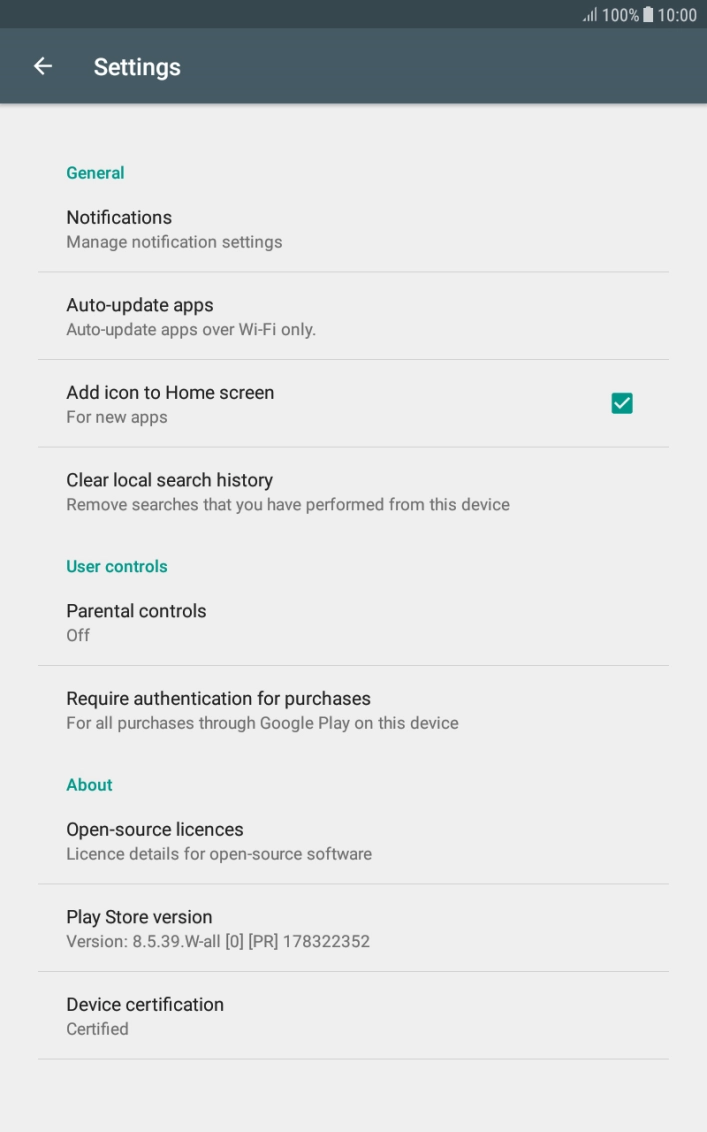Select the Settings title in the header
The height and width of the screenshot is (1132, 707).
click(137, 66)
